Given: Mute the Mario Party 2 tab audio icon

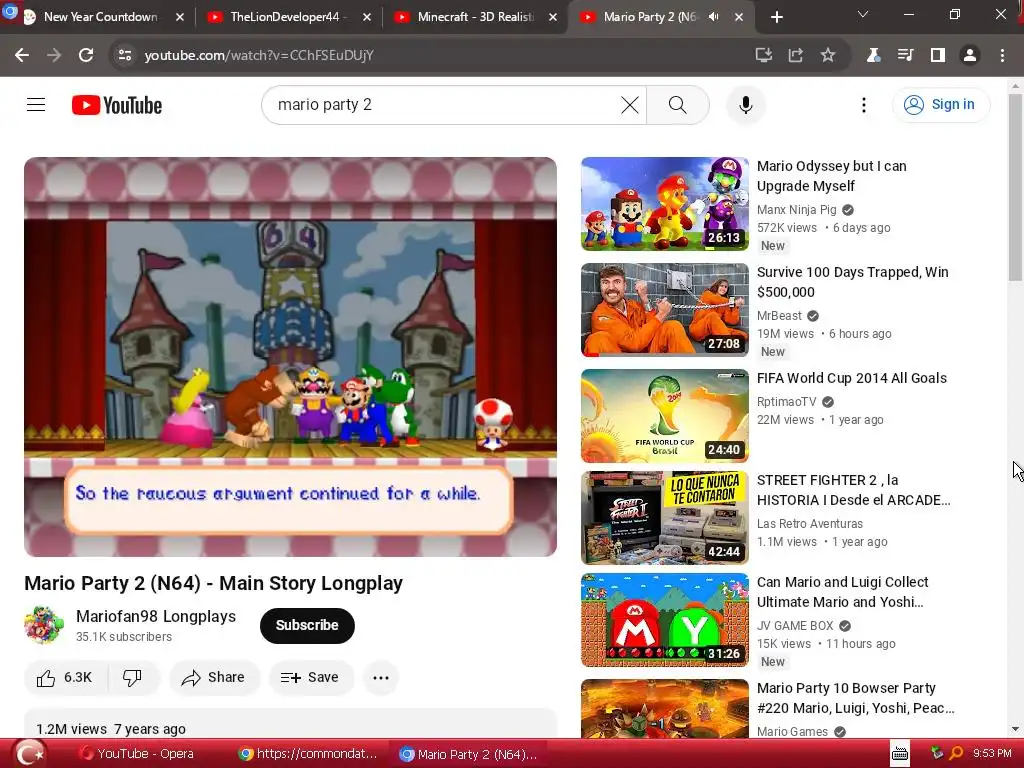Looking at the screenshot, I should tap(714, 17).
